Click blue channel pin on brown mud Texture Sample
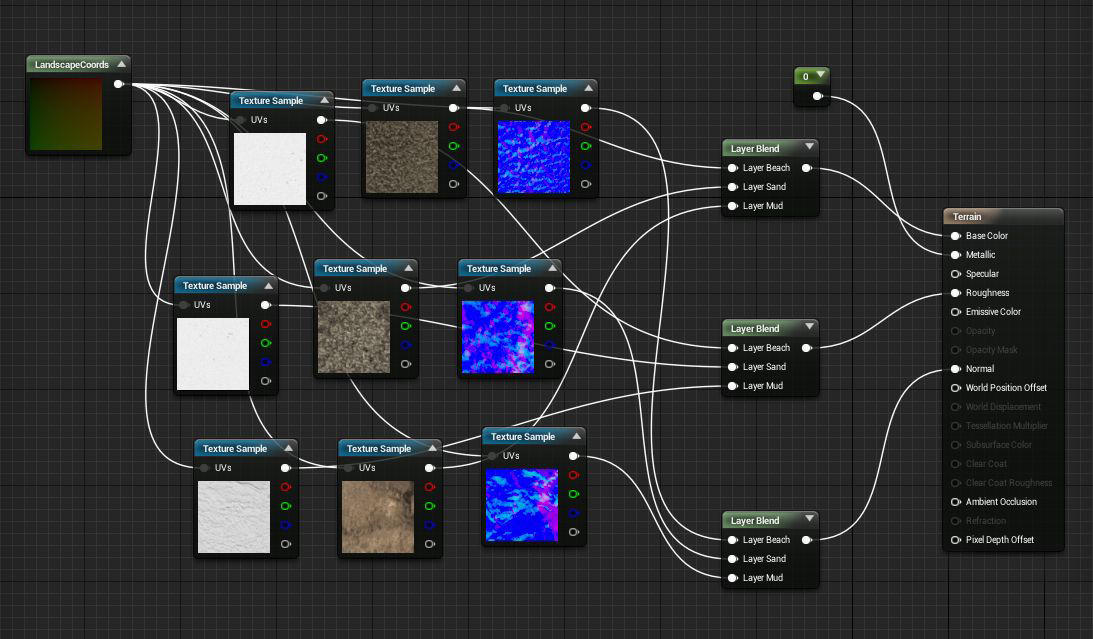The height and width of the screenshot is (639, 1093). pyautogui.click(x=430, y=525)
